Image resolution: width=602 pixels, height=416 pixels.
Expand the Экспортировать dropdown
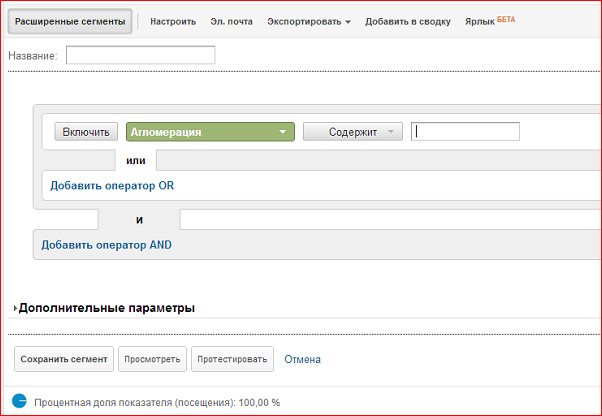(x=308, y=21)
